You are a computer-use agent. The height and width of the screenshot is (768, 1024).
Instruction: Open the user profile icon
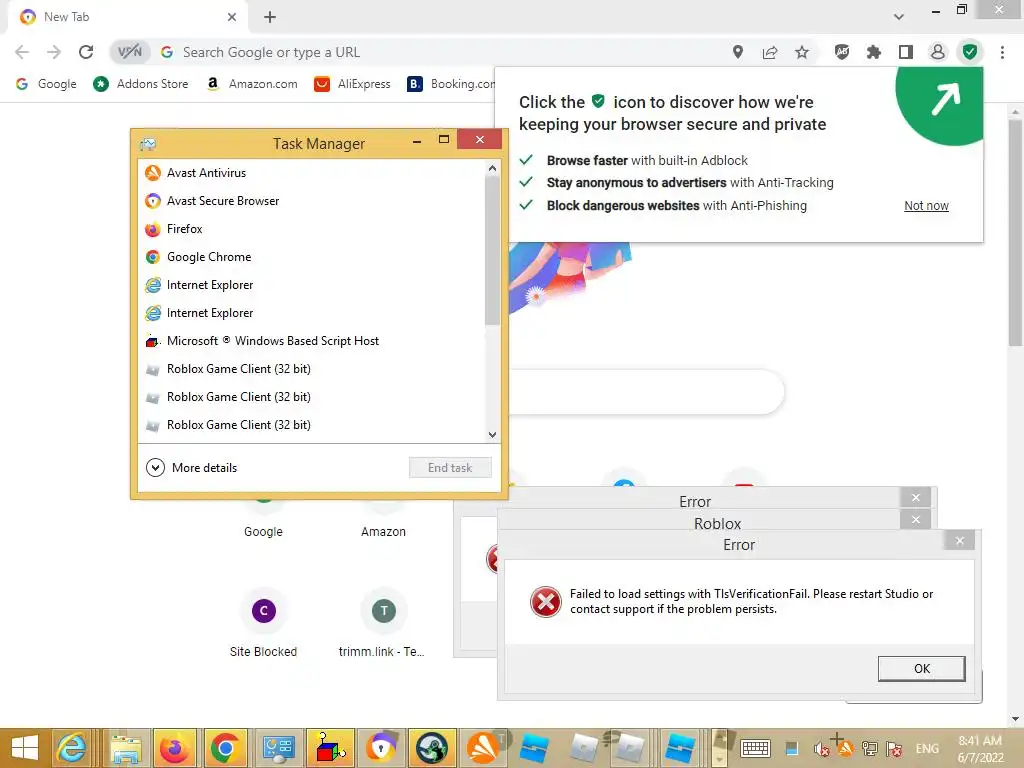938,52
